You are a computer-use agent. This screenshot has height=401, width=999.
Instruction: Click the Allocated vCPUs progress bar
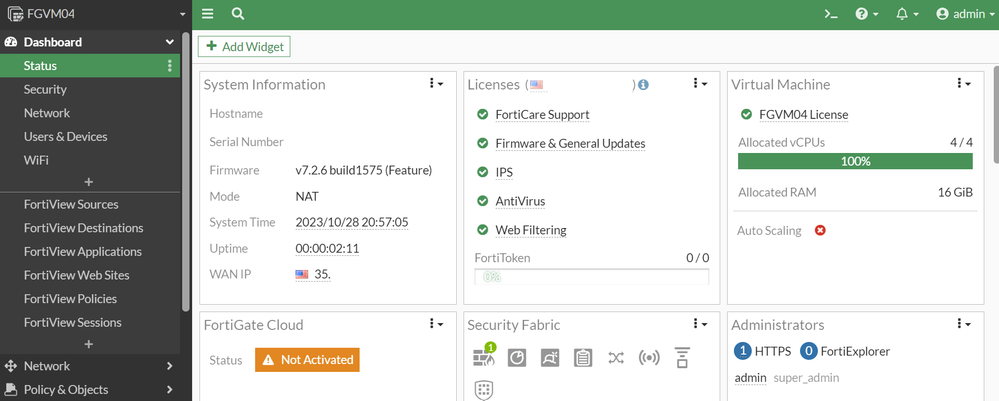click(x=855, y=161)
